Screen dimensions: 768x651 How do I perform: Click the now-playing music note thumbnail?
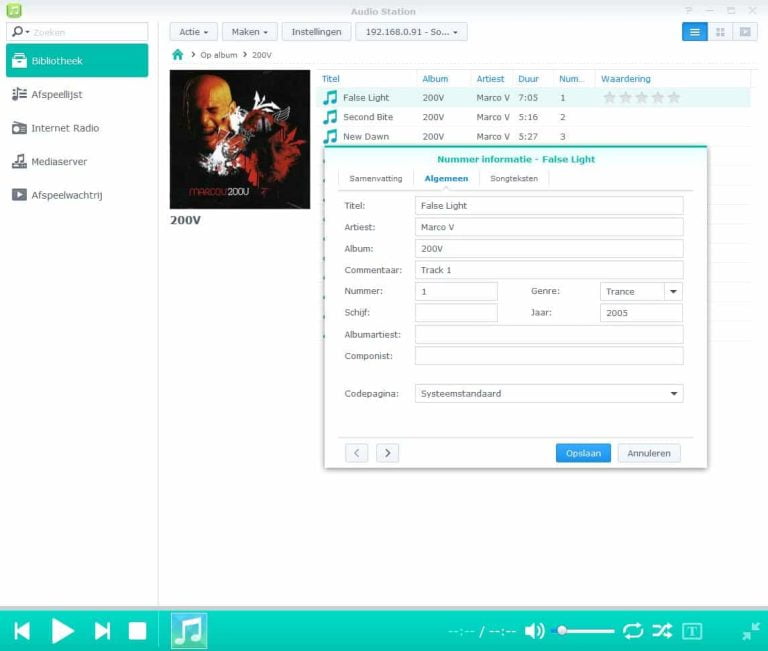[189, 631]
